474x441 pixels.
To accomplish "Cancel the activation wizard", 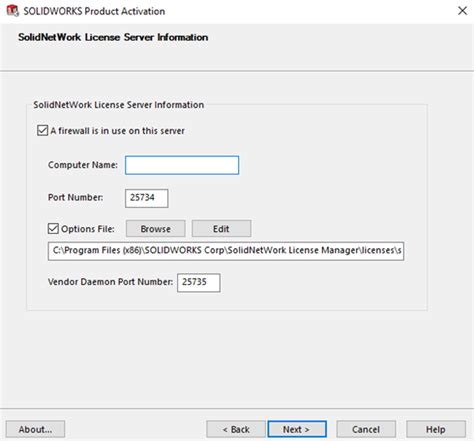I will (366, 429).
